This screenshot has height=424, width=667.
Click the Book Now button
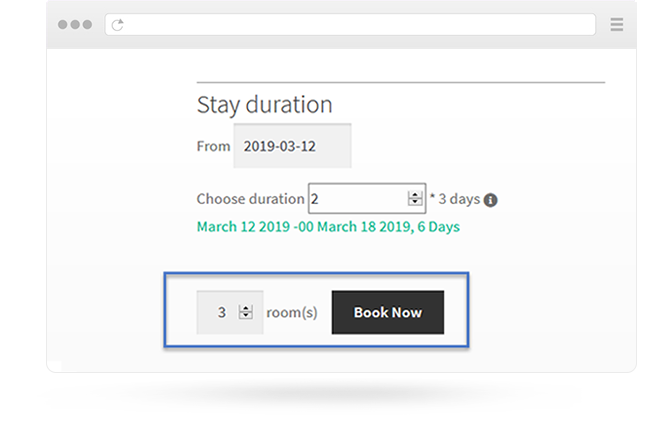388,312
